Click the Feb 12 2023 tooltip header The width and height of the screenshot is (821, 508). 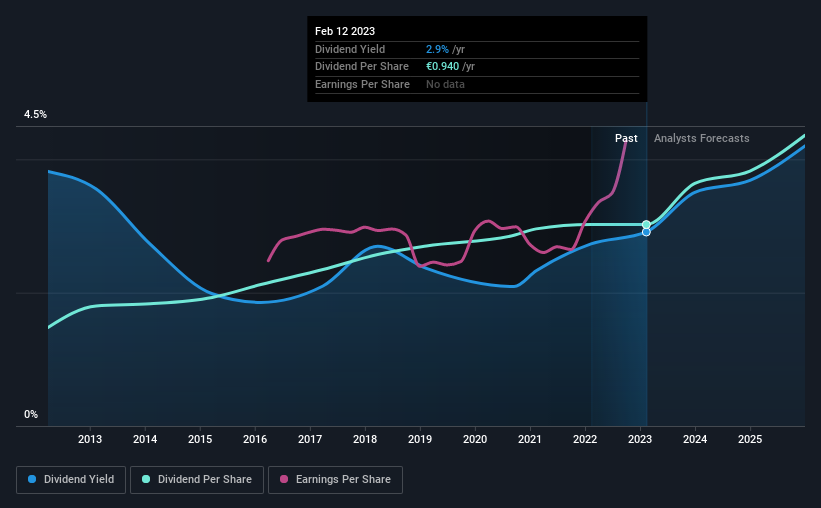[x=345, y=31]
